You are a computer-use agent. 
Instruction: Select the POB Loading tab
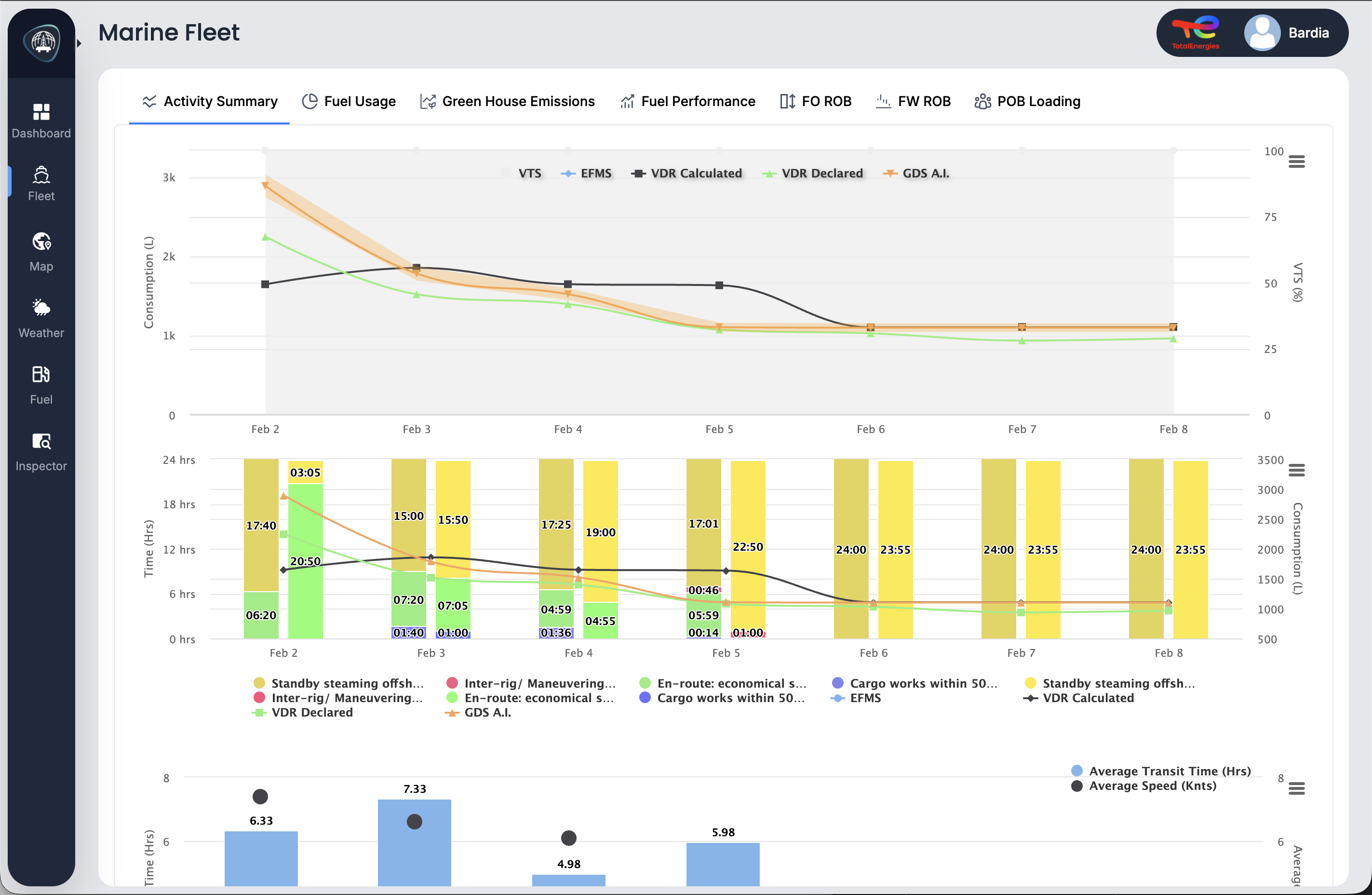(1028, 101)
